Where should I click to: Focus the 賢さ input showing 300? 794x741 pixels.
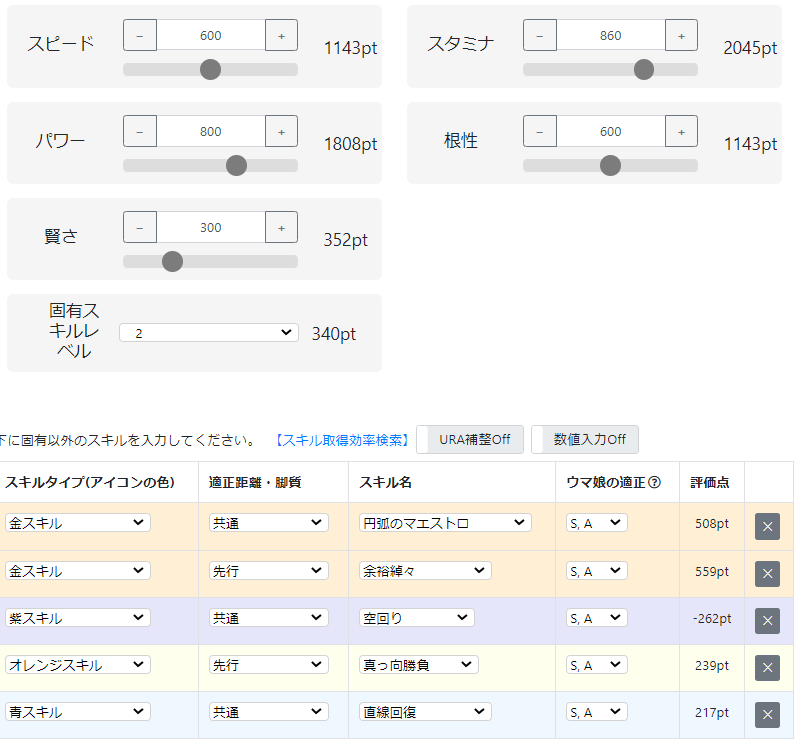click(x=211, y=227)
